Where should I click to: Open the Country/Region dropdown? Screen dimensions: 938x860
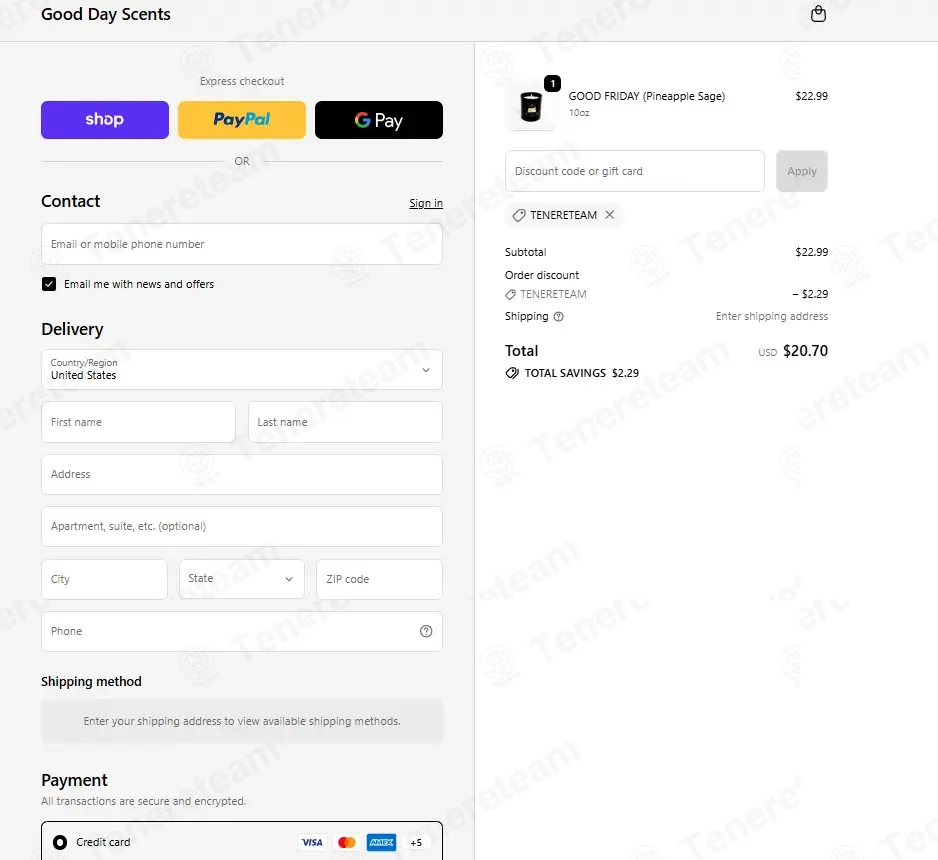click(x=242, y=370)
